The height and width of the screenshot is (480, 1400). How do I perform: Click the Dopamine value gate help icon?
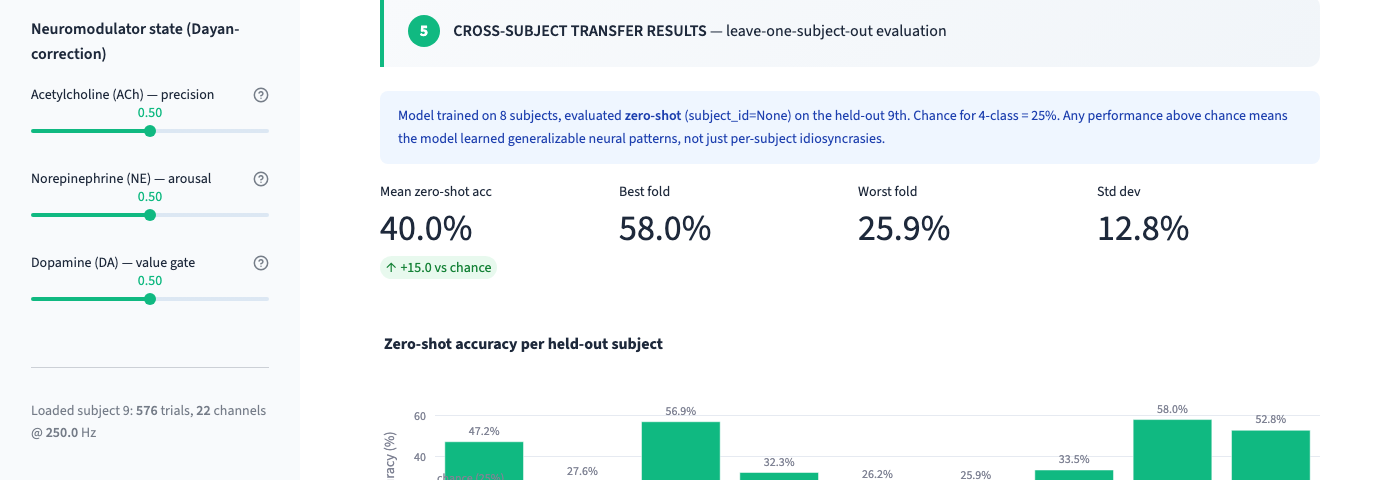tap(261, 263)
